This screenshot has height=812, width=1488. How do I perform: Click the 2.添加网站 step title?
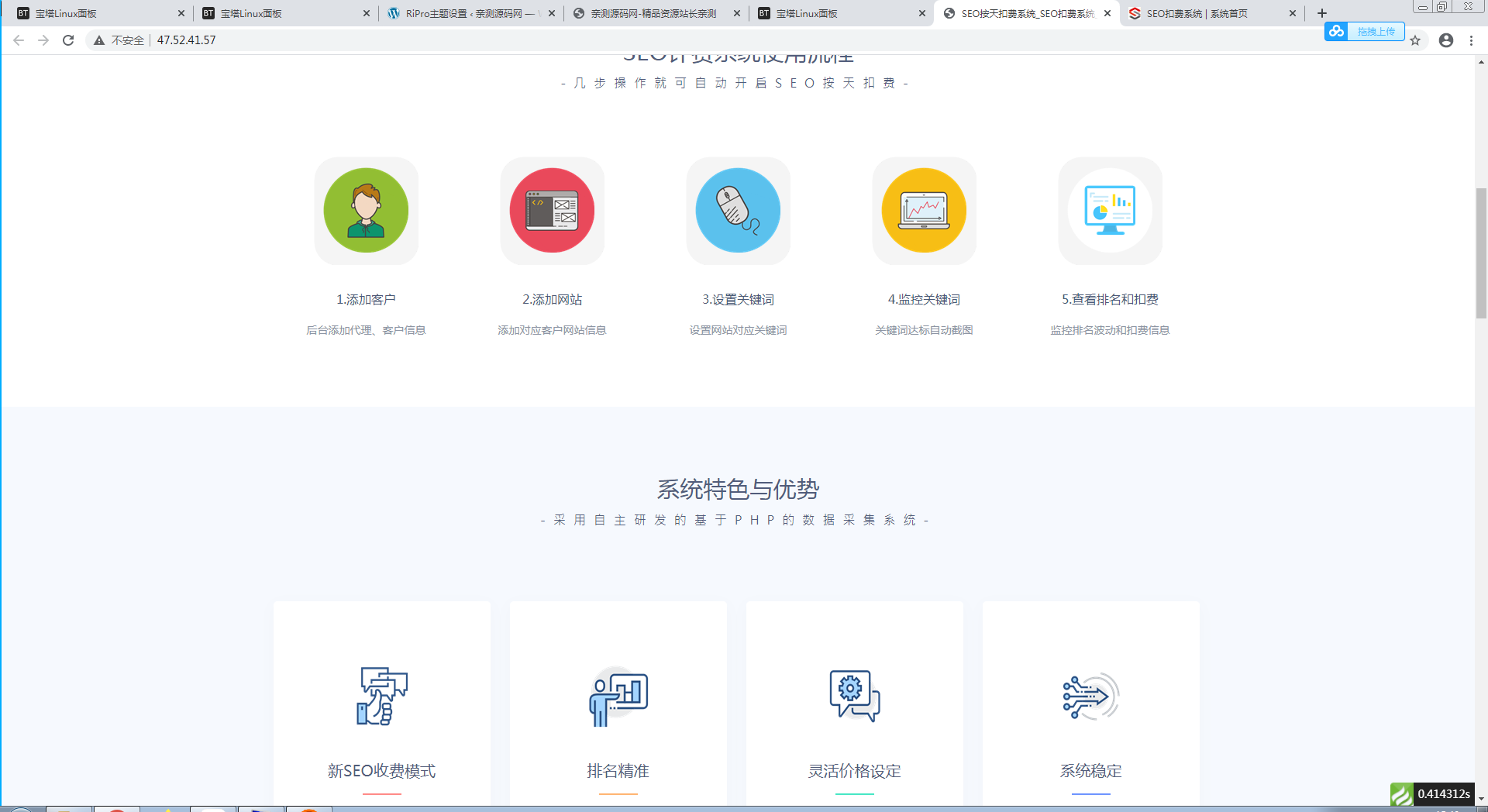tap(552, 300)
